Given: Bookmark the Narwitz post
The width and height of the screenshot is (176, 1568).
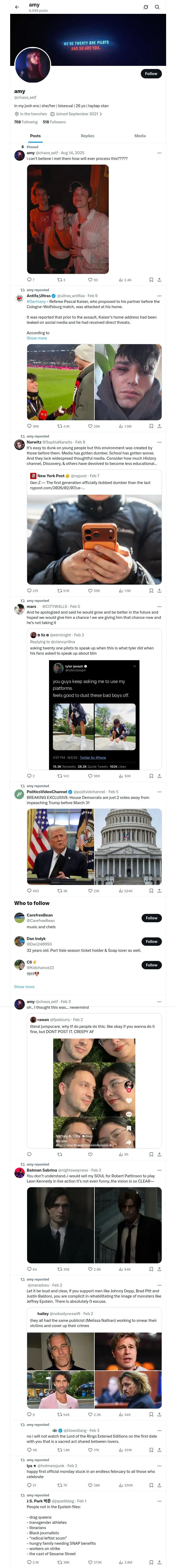Looking at the screenshot, I should coord(151,590).
